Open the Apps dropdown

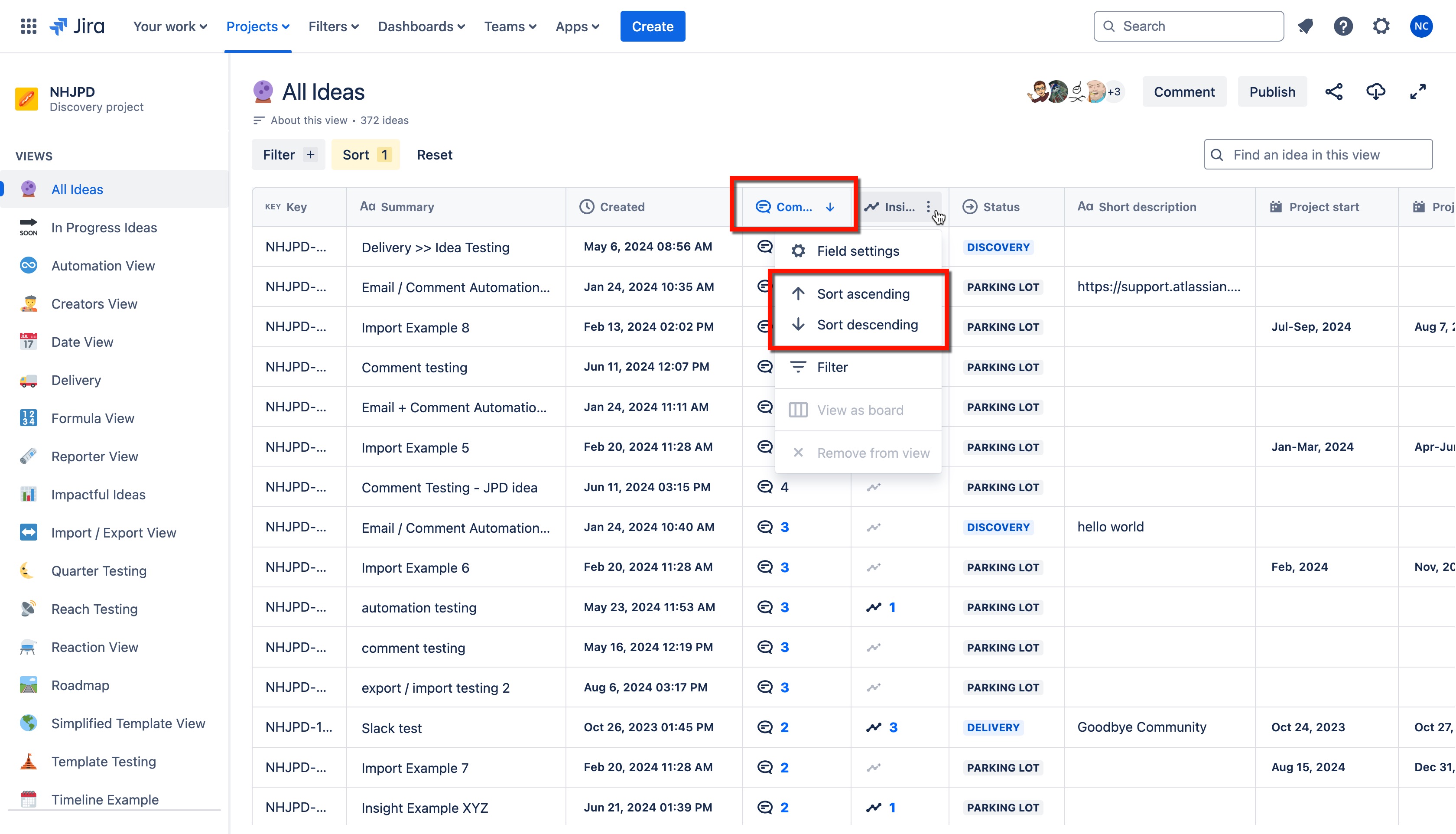[577, 26]
